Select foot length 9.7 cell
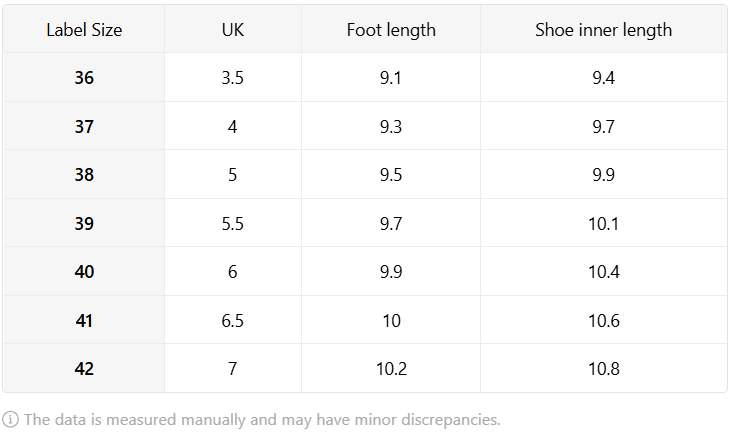This screenshot has height=441, width=730. 391,223
